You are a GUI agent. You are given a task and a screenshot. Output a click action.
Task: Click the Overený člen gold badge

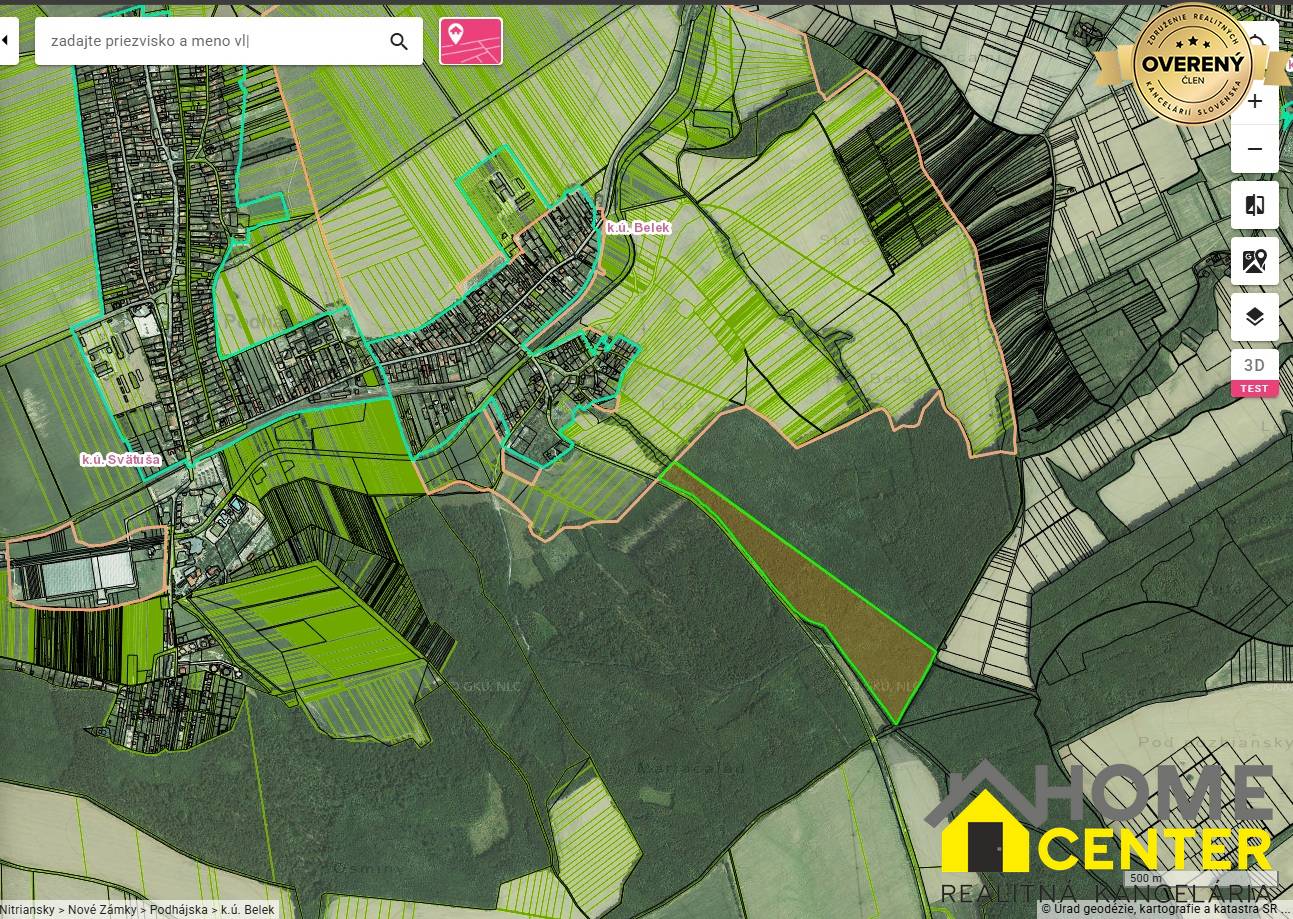click(1193, 64)
